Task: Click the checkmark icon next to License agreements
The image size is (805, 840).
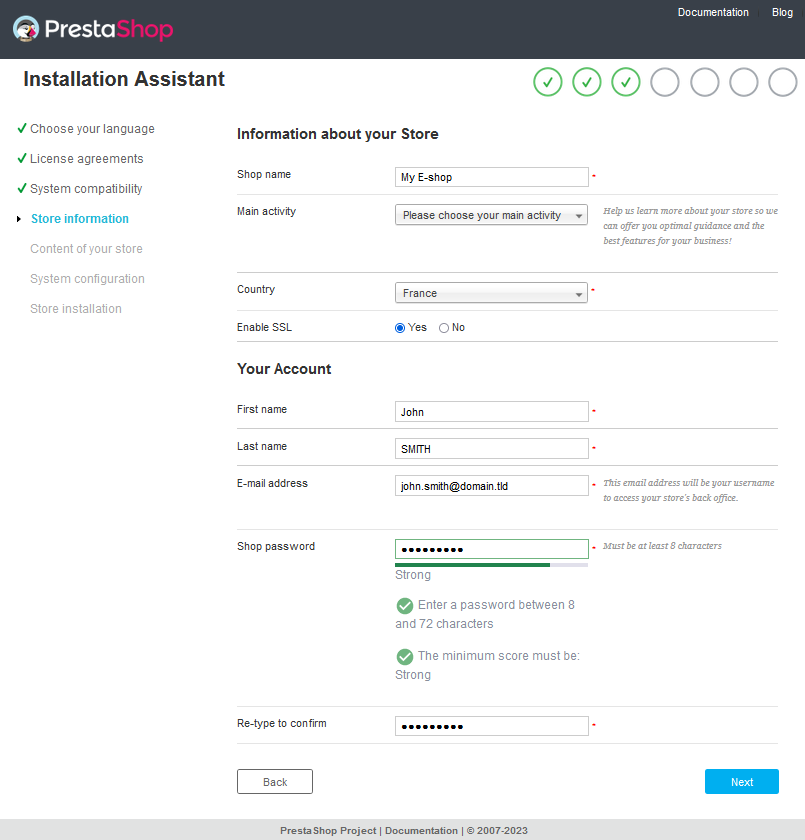Action: tap(21, 158)
